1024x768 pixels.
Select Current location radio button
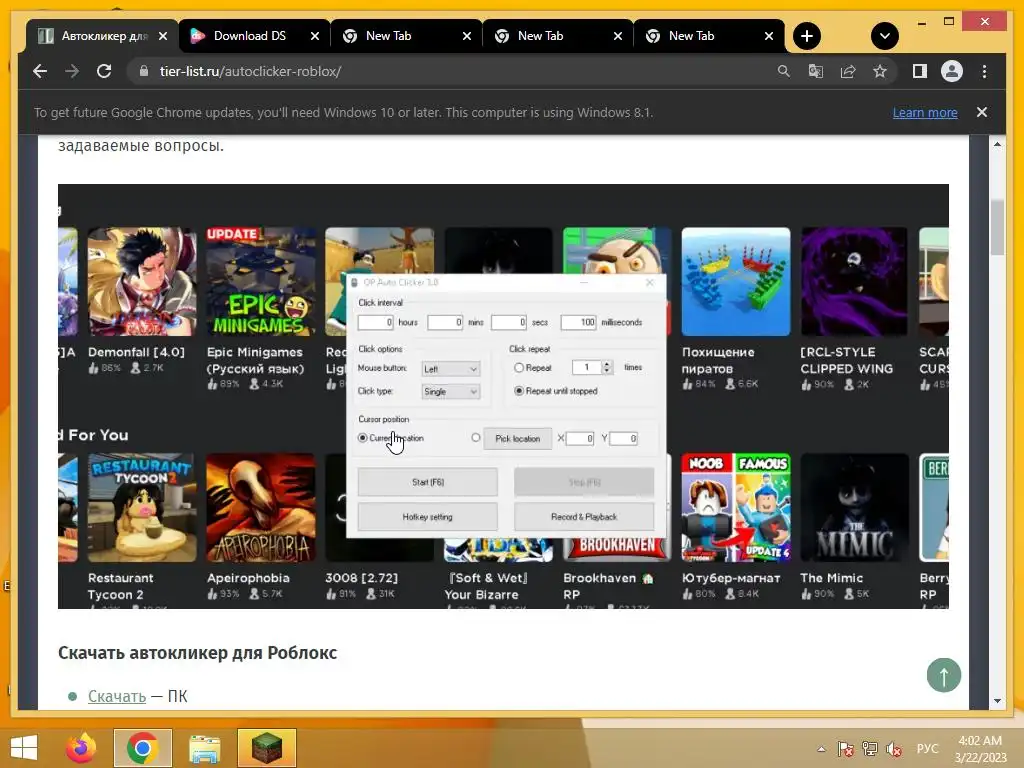point(362,438)
